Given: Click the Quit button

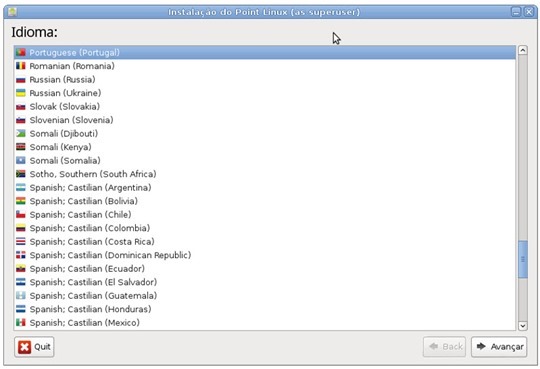Looking at the screenshot, I should [34, 347].
